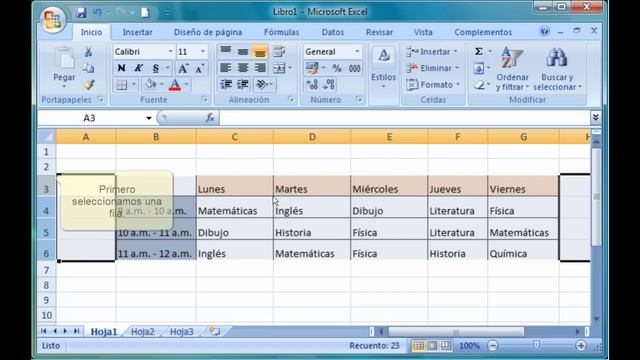Open Número dialog launcher
The width and height of the screenshot is (640, 360).
click(x=358, y=99)
